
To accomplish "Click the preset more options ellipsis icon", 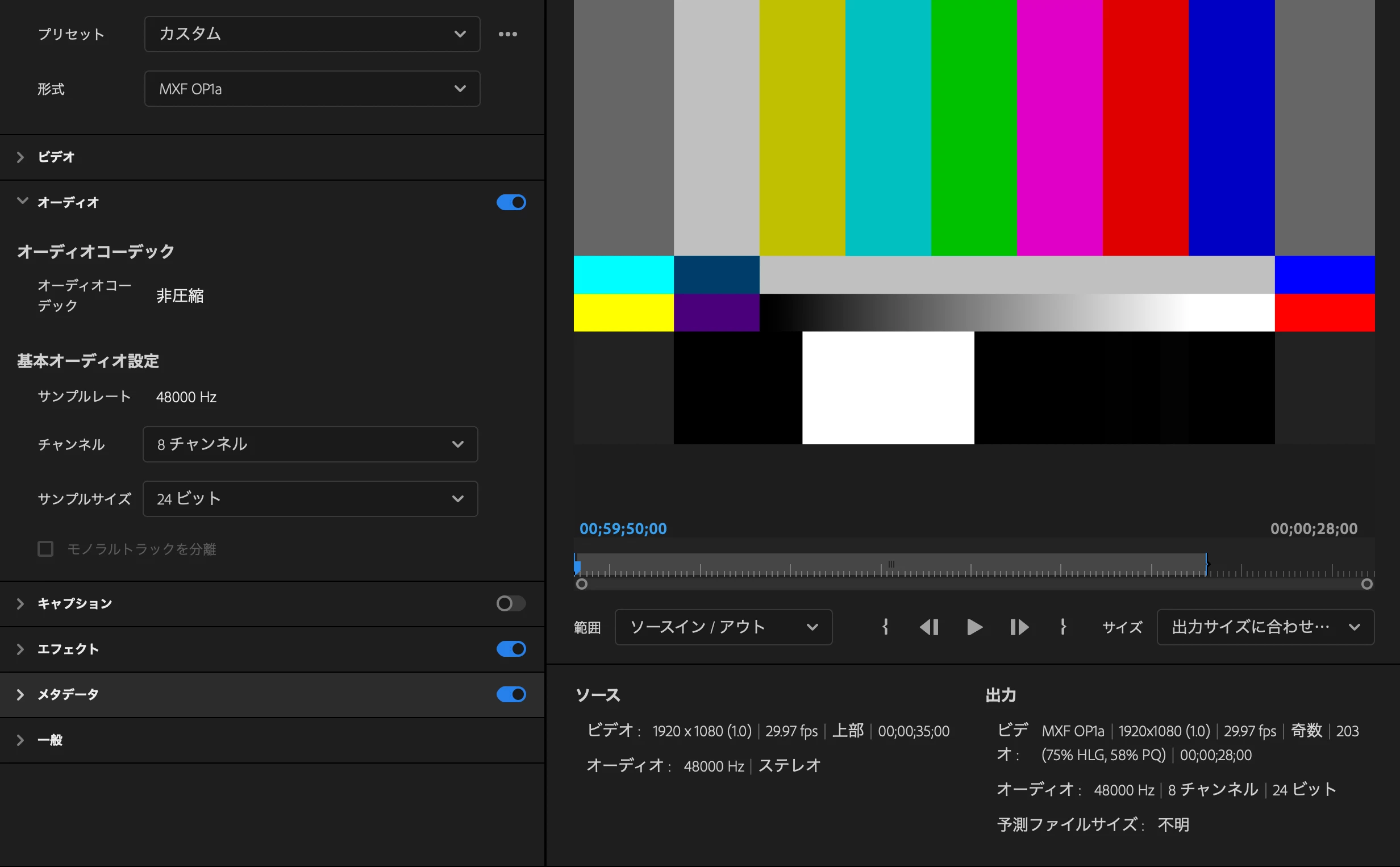I will [507, 35].
